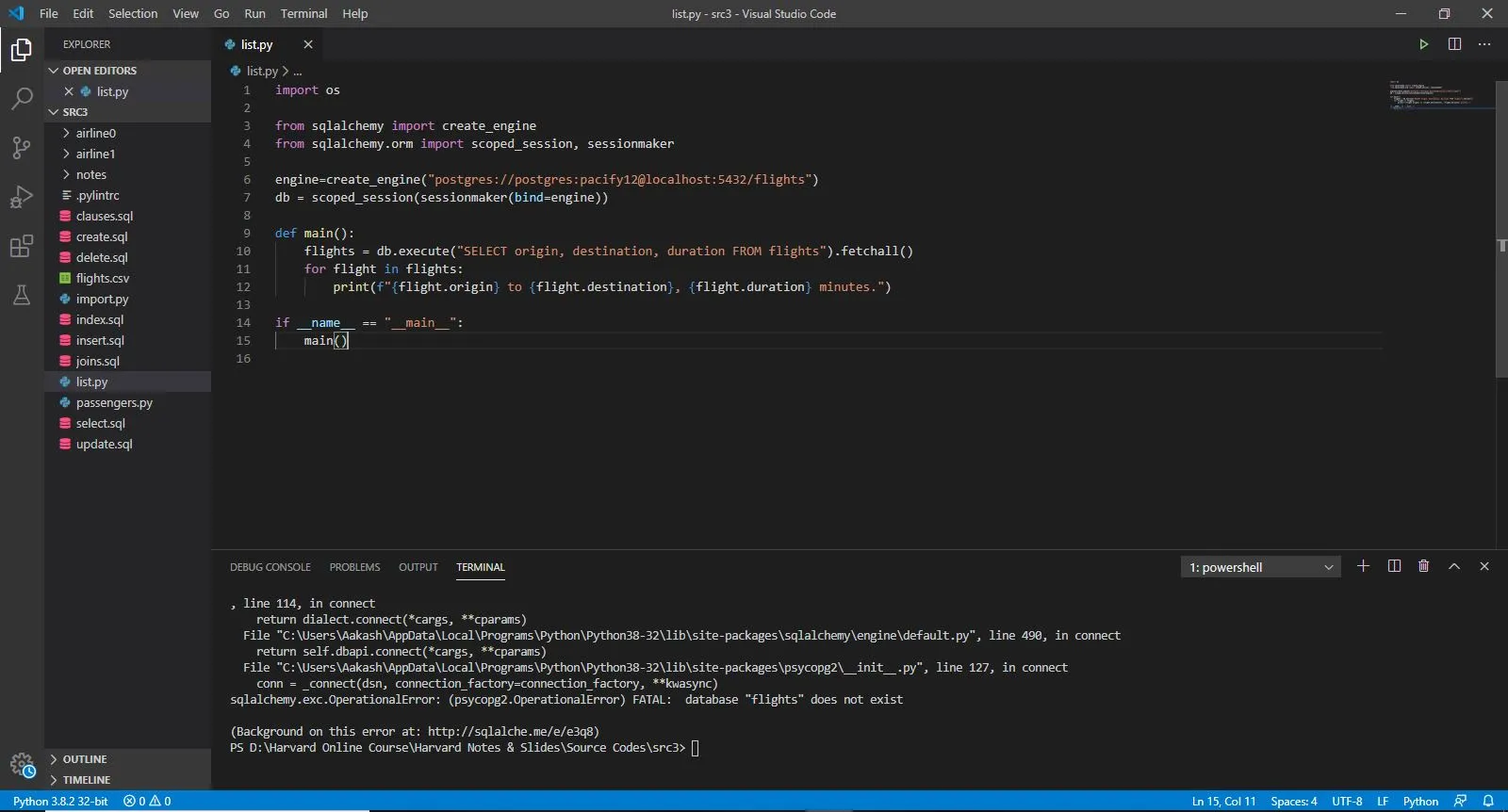1508x812 pixels.
Task: Open the Manage gear menu
Action: pyautogui.click(x=22, y=765)
